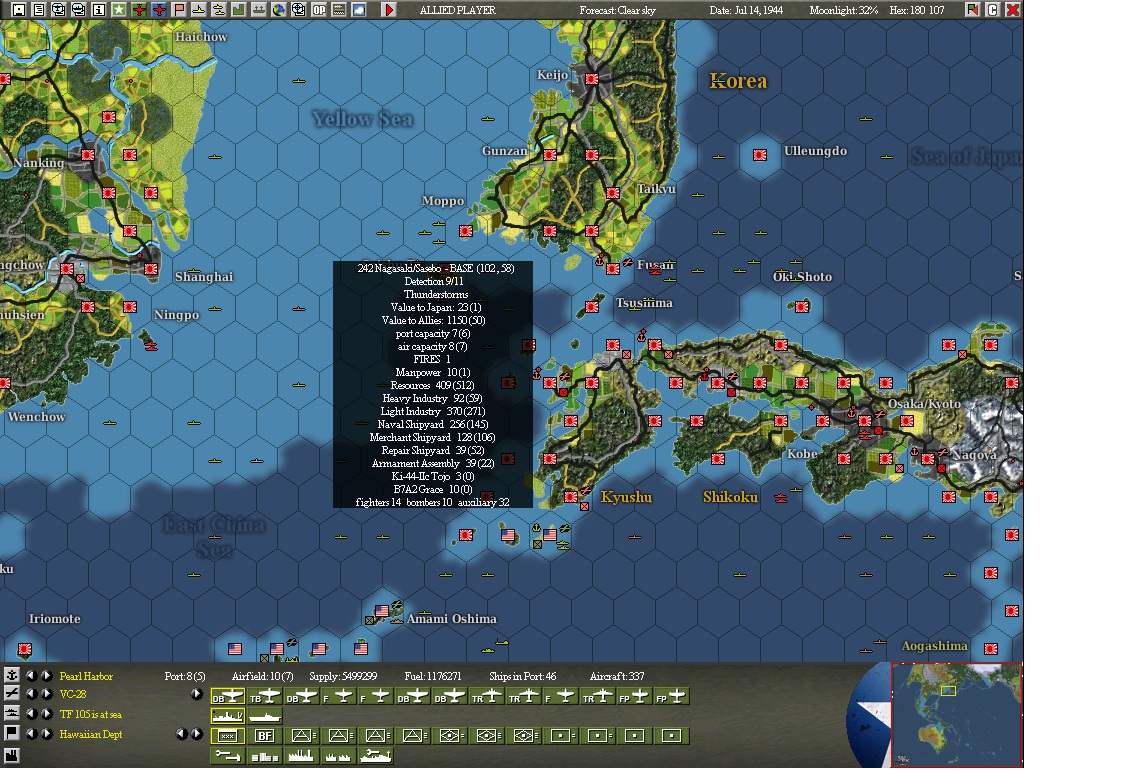Go to next air group after VC-28
Screen dimensions: 1137x774
pyautogui.click(x=46, y=693)
